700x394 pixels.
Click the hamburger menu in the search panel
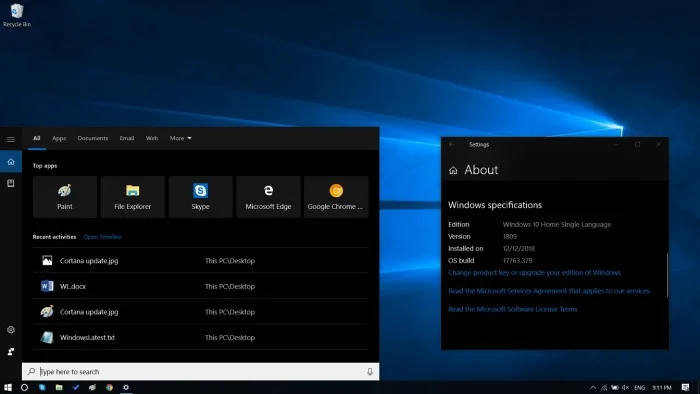pyautogui.click(x=11, y=140)
